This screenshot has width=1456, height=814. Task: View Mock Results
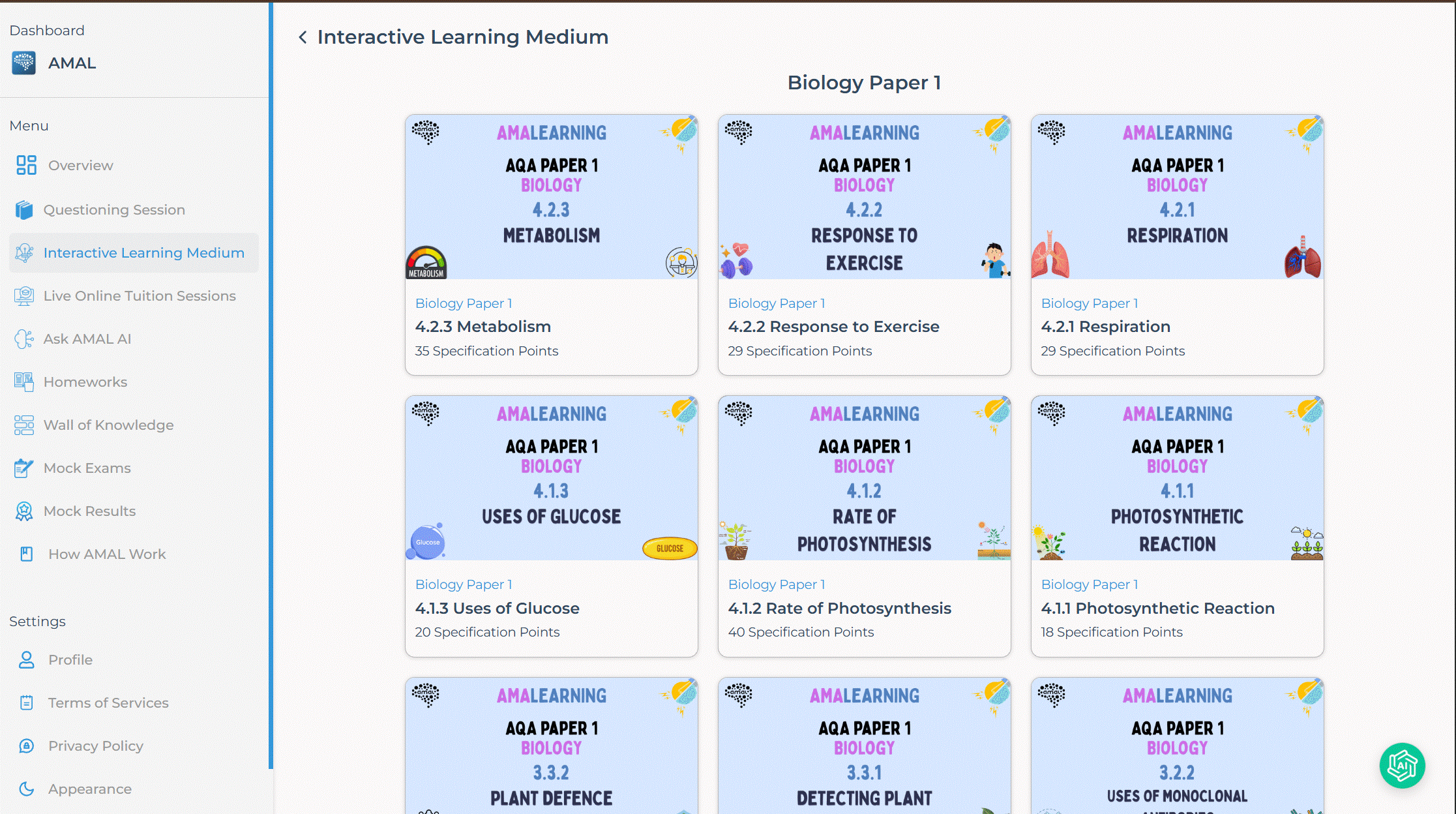click(x=134, y=511)
